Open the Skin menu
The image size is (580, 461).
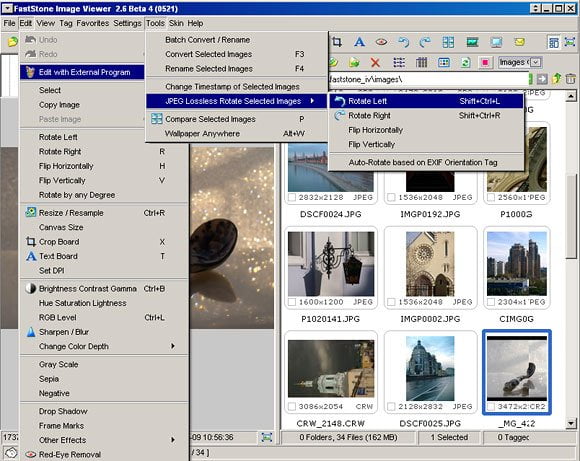pos(176,23)
